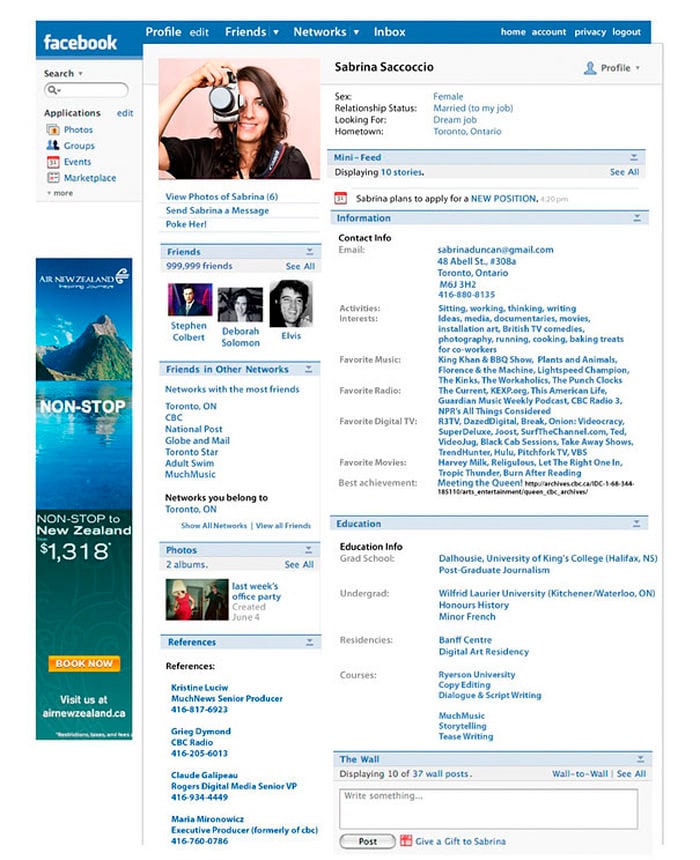Click the Book Now button in ad
The image size is (700, 860).
point(84,663)
